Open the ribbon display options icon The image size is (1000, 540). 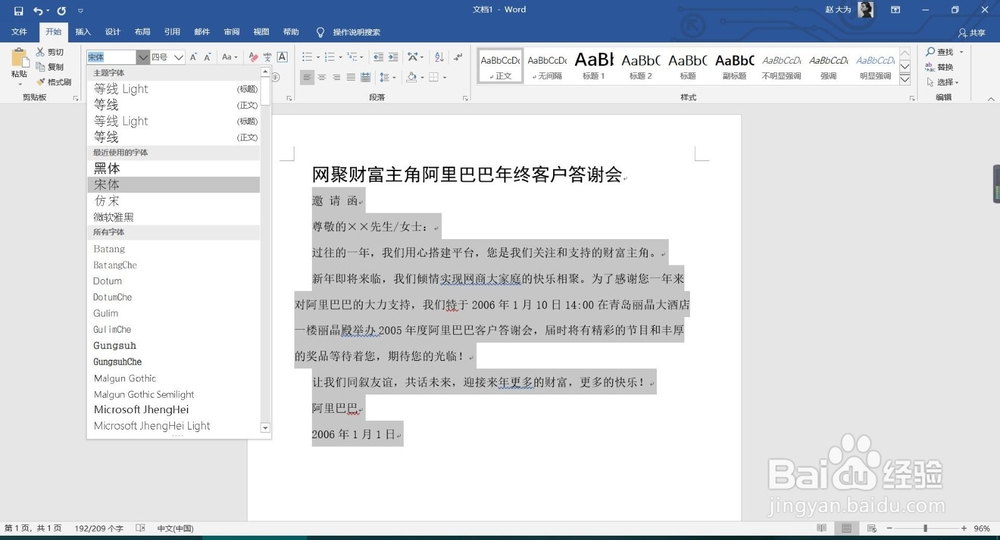click(x=895, y=10)
